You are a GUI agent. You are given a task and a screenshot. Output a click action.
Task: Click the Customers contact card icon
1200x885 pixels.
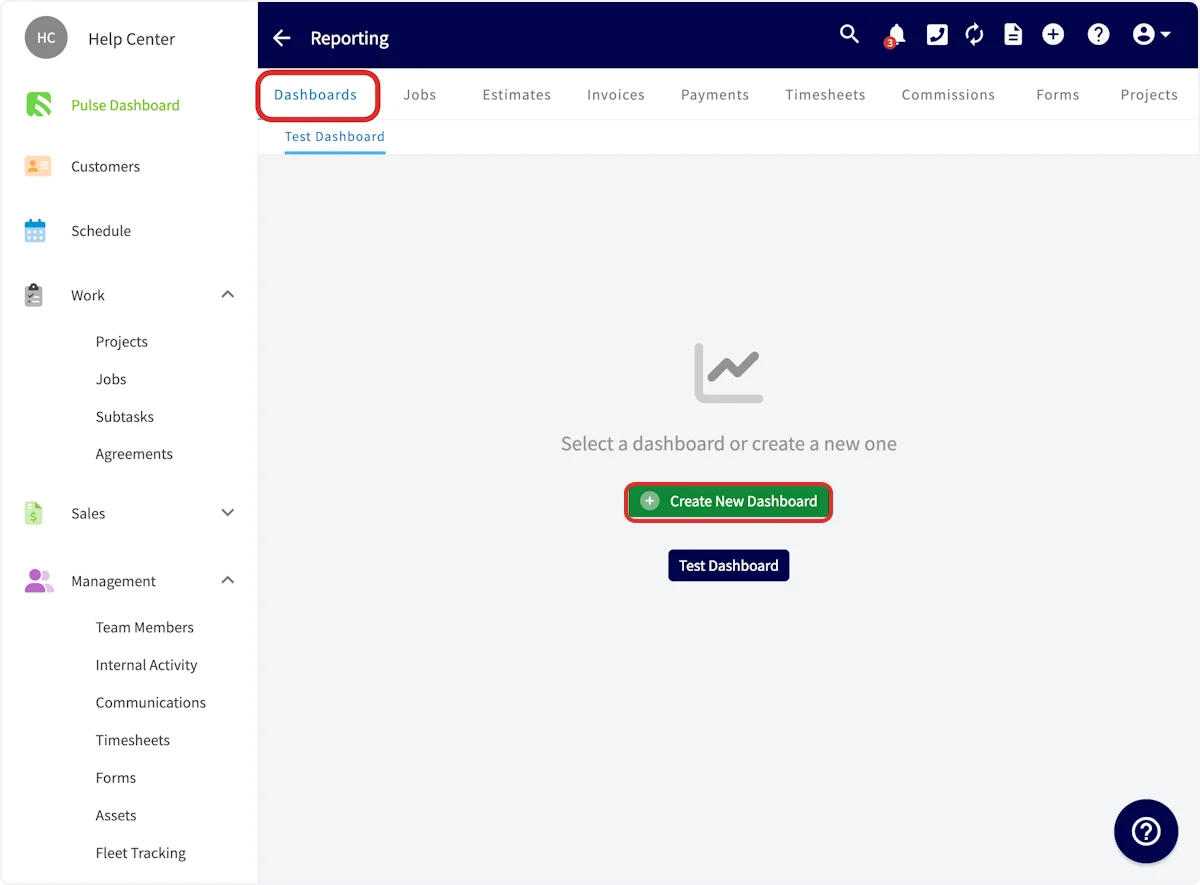37,166
